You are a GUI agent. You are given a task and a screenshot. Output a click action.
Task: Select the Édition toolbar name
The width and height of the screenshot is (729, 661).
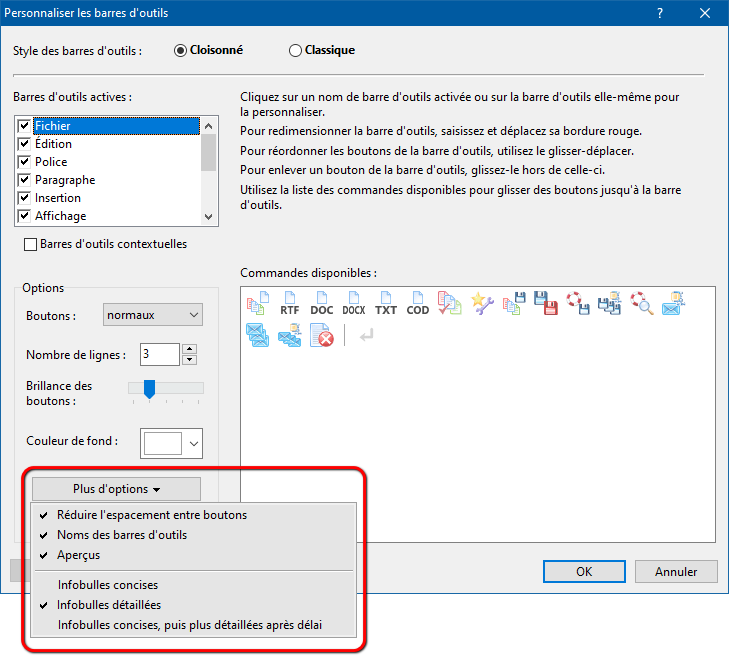(53, 144)
